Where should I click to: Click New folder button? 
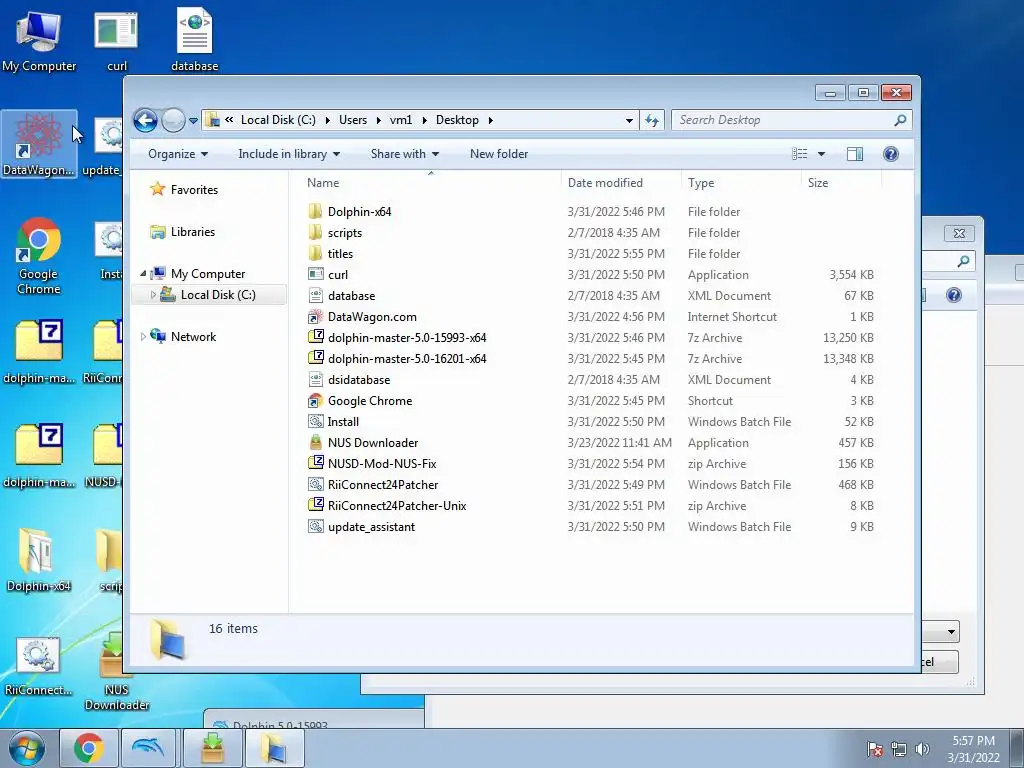pos(499,154)
